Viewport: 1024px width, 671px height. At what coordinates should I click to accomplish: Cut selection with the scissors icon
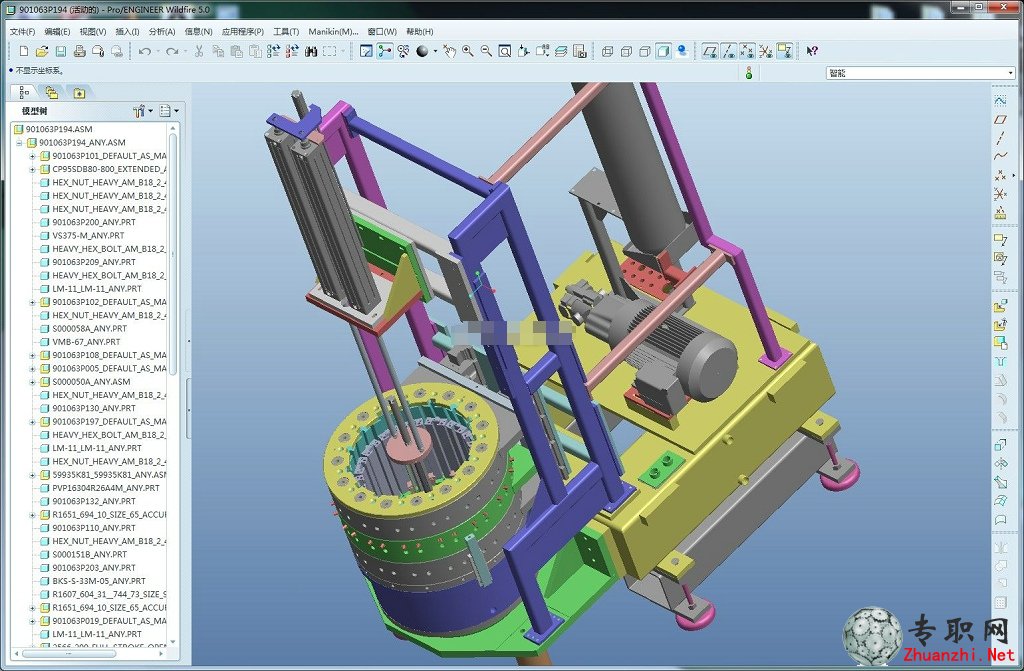click(x=199, y=51)
